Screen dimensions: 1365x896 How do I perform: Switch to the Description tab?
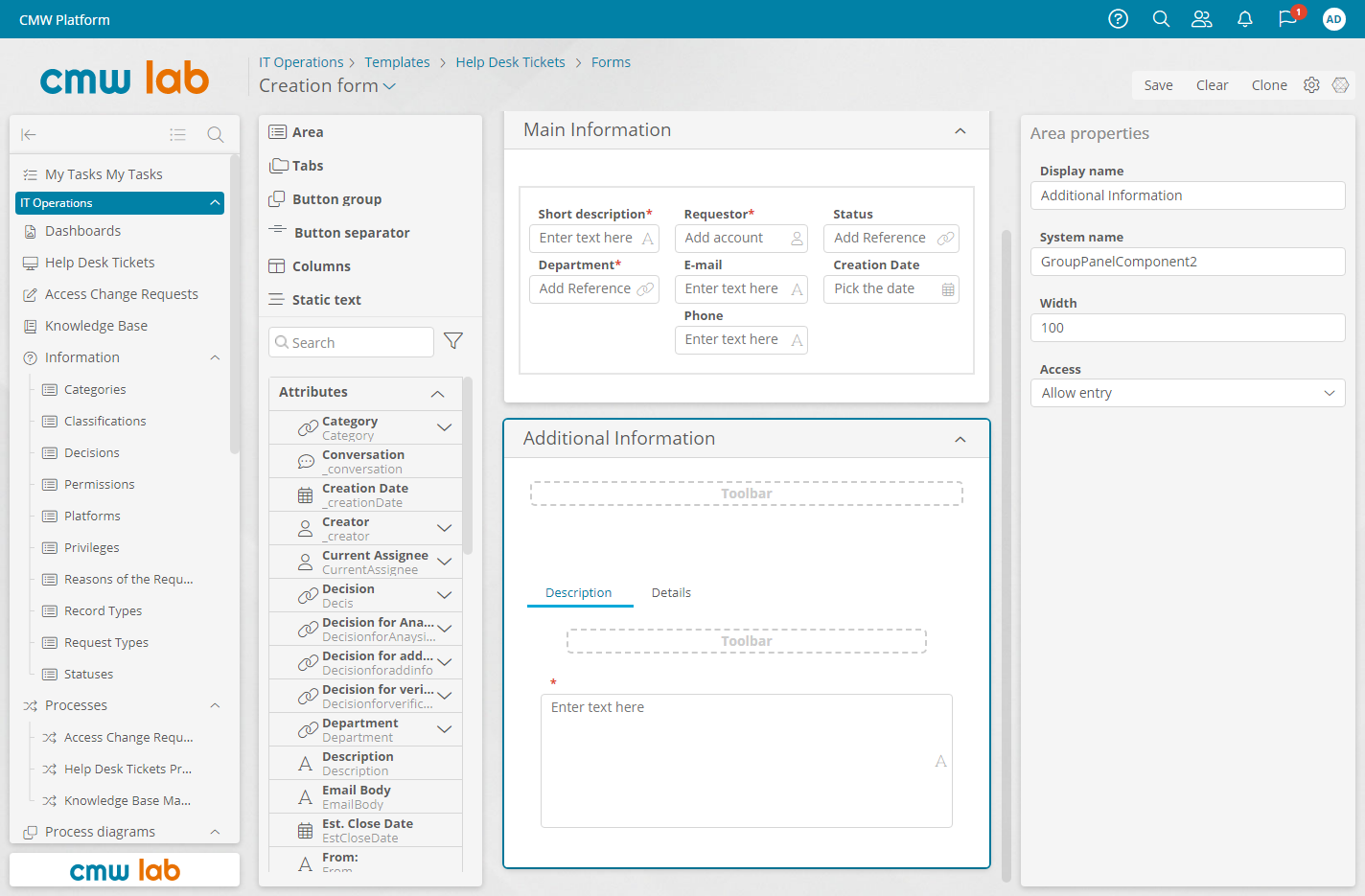pos(579,592)
